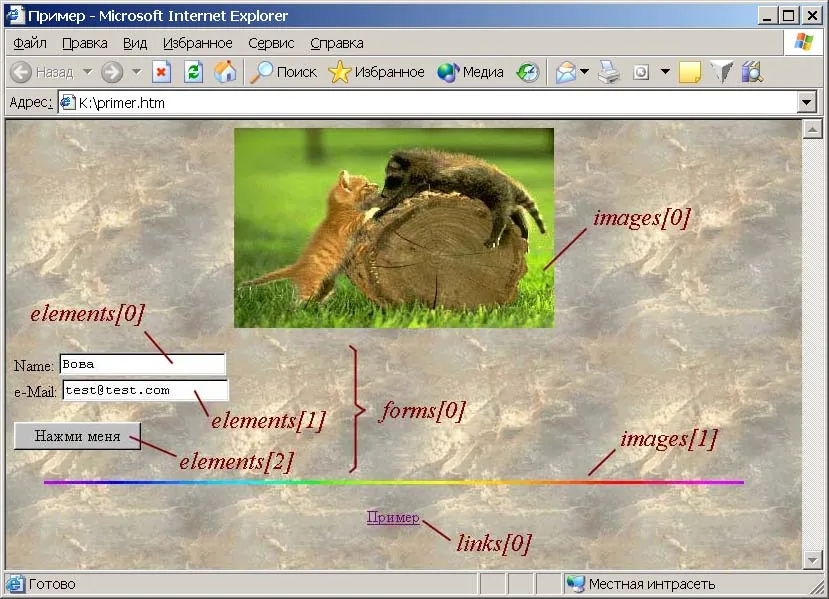Click the research magnifier toolbar icon
The height and width of the screenshot is (599, 829).
pyautogui.click(x=752, y=72)
